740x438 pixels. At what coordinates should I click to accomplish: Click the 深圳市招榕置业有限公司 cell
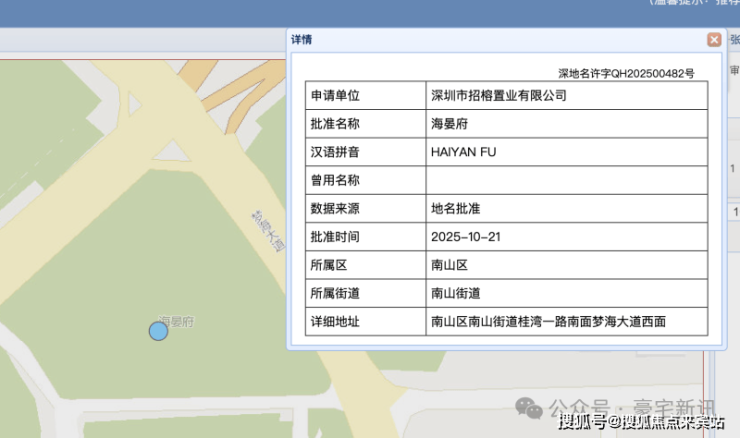coord(567,95)
